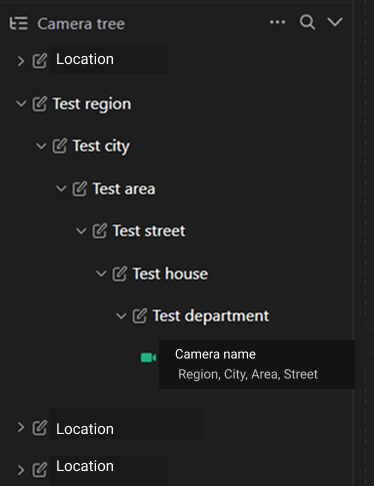Expand the bottom-most Location node

pyautogui.click(x=21, y=470)
